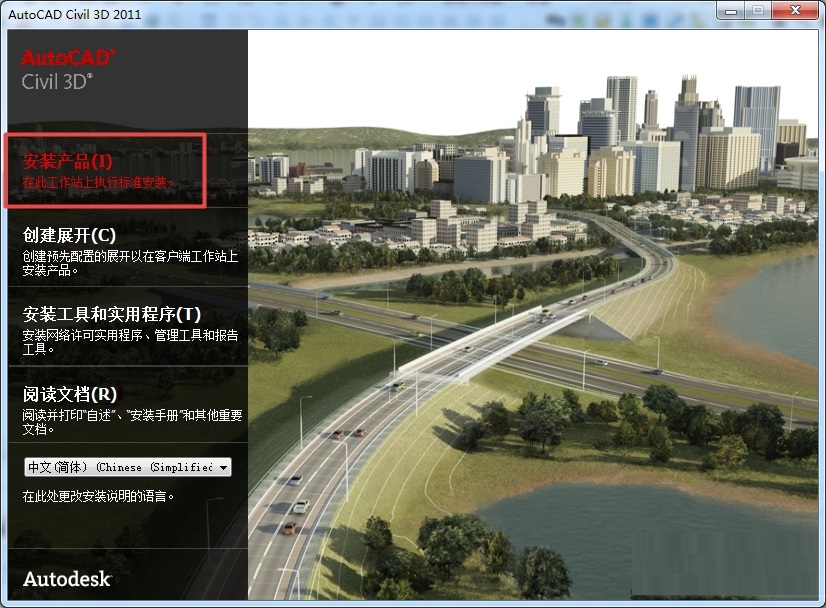Click the window title AutoCAD Civil 3D 2011
The image size is (826, 608).
click(74, 14)
